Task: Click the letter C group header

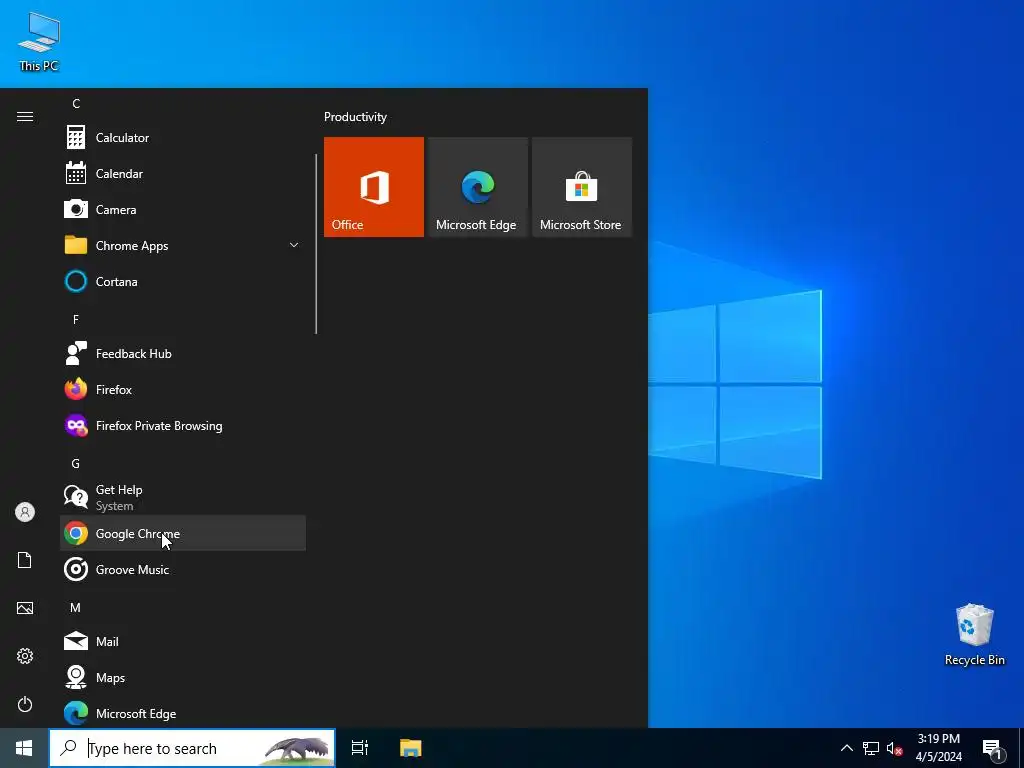Action: (76, 104)
